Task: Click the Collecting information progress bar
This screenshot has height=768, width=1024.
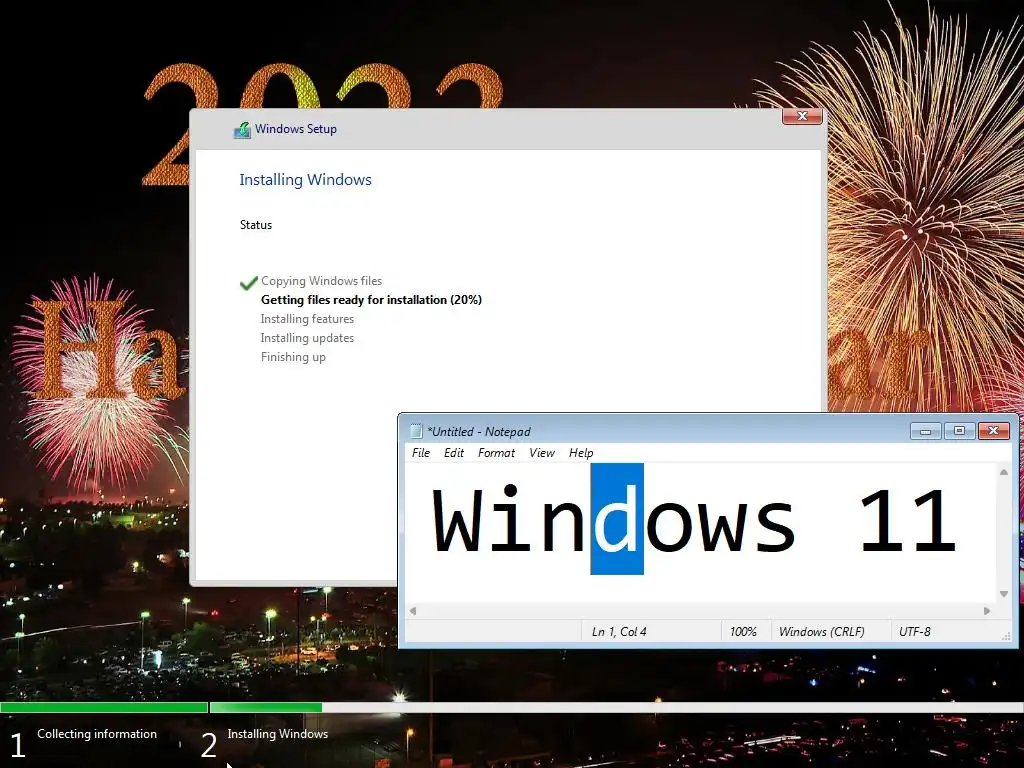Action: tap(104, 707)
